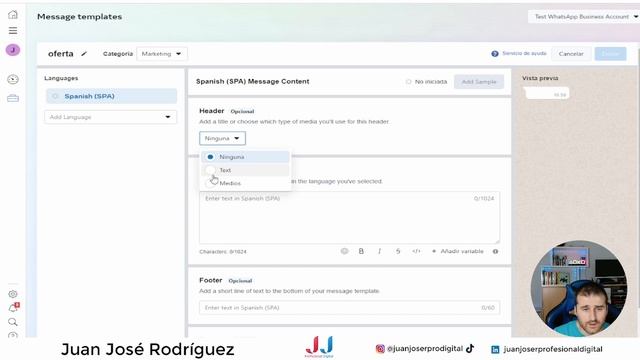Click info icon next to Añadir variable

click(x=496, y=251)
